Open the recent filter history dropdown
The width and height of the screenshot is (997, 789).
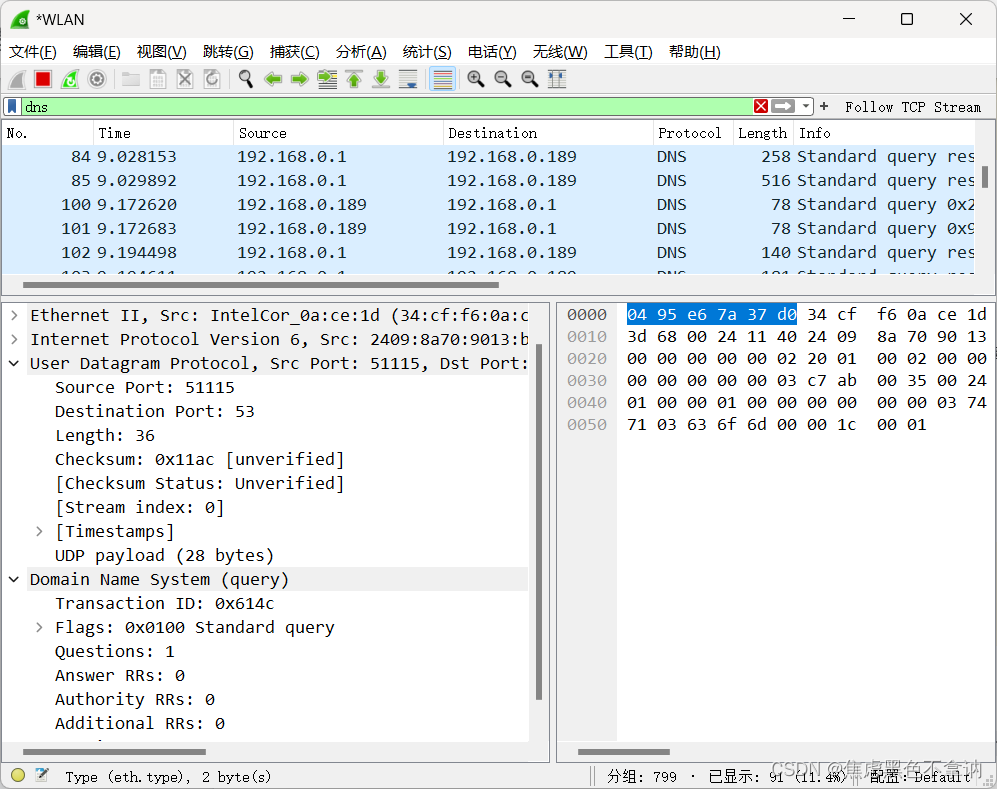[806, 106]
